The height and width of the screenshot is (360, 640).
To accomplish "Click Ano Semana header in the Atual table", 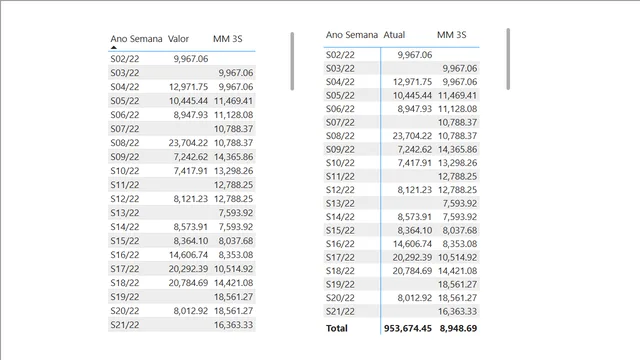I will pyautogui.click(x=352, y=35).
